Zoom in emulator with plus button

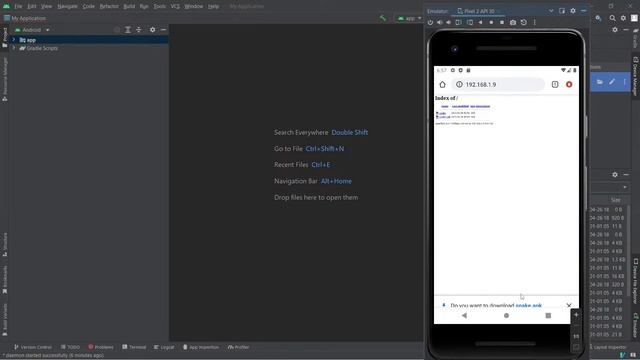pos(576,315)
